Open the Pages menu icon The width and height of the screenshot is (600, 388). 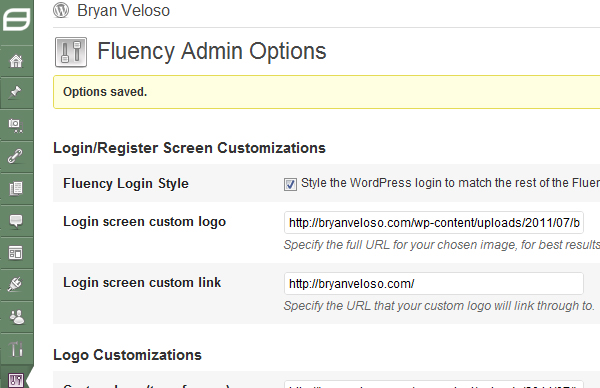[16, 188]
